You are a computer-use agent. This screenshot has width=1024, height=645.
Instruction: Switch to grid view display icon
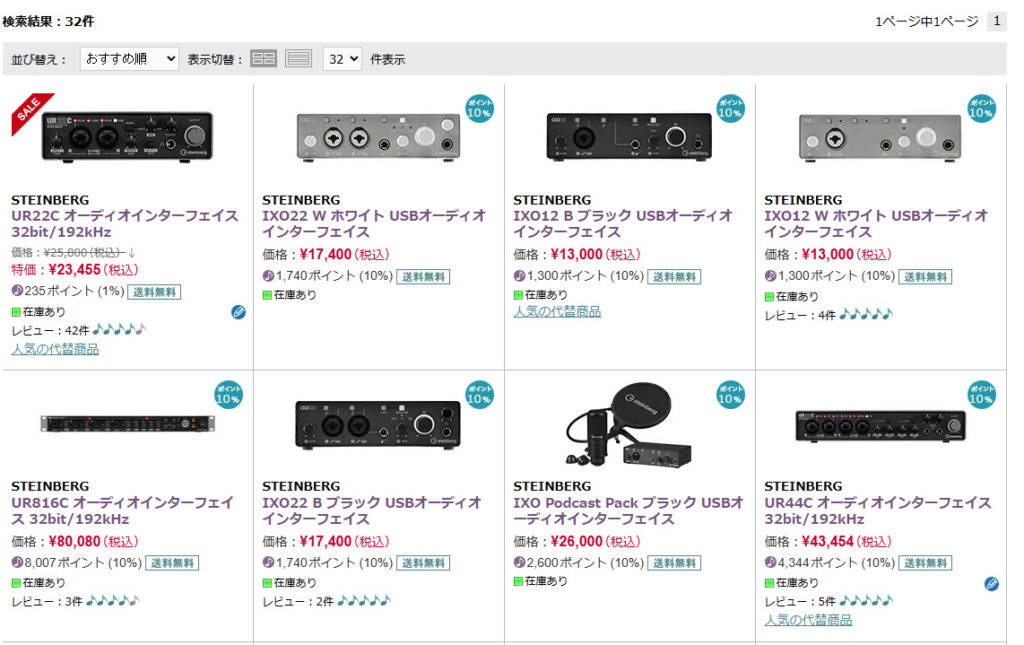[263, 59]
